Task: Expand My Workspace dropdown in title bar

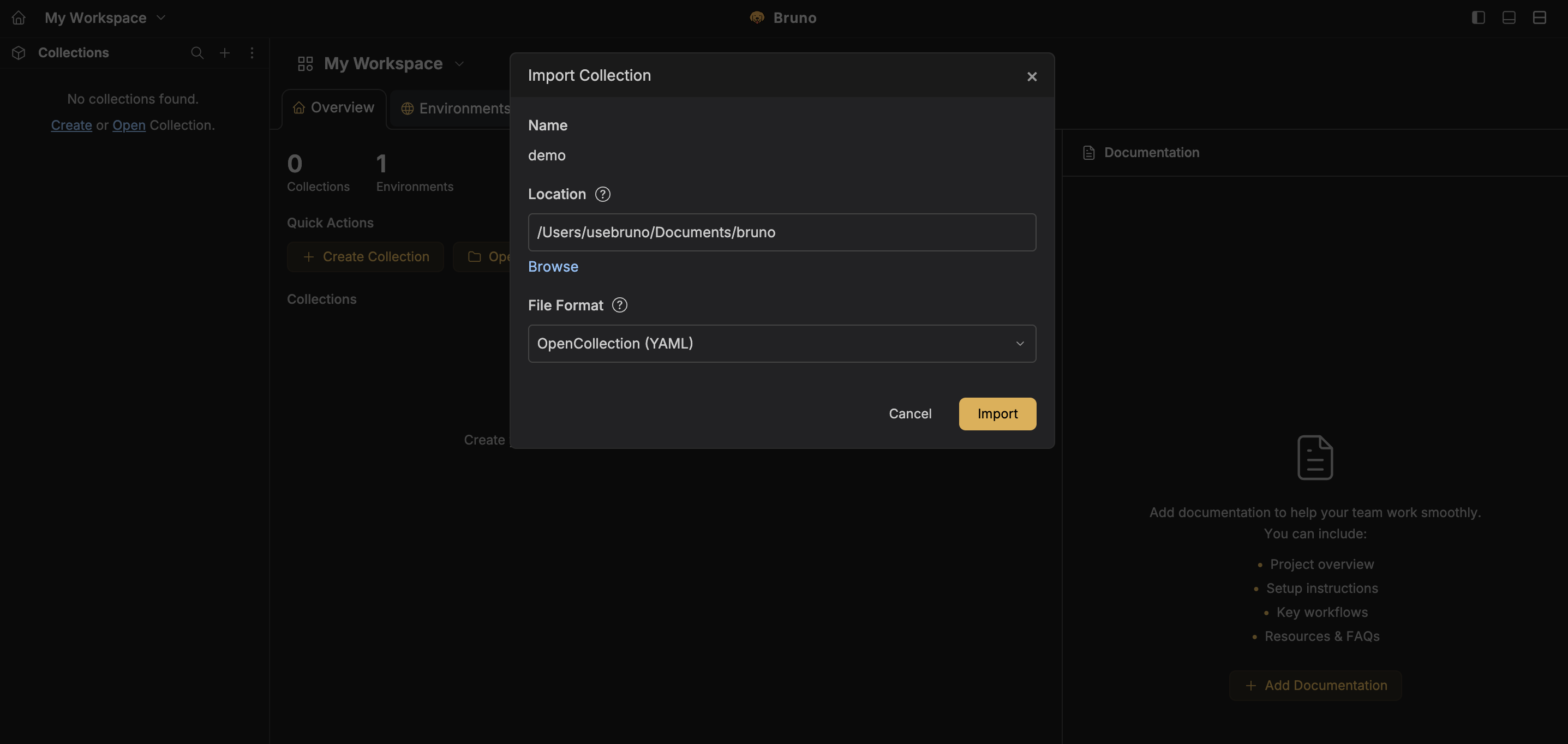Action: tap(161, 17)
